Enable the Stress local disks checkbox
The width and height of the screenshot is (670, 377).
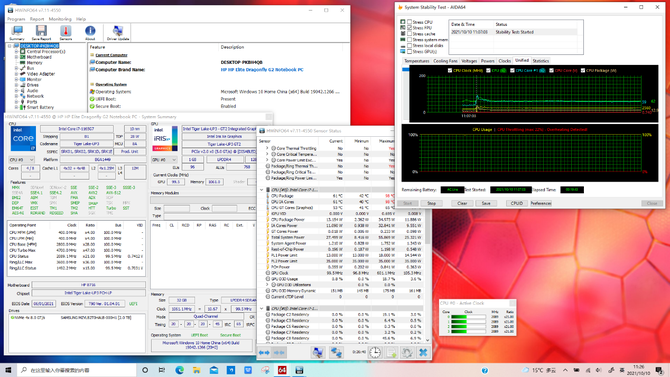tap(409, 45)
